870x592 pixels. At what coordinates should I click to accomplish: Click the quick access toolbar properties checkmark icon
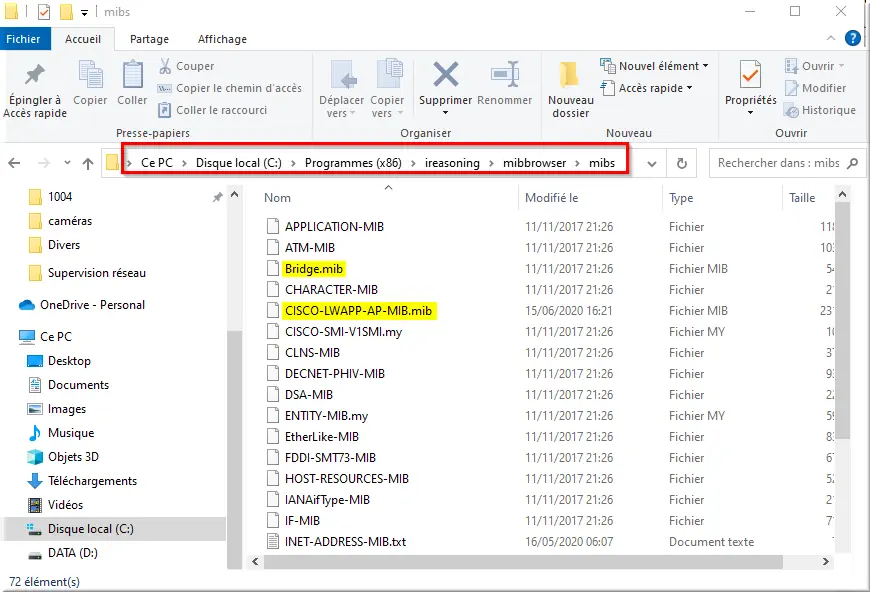(x=44, y=12)
